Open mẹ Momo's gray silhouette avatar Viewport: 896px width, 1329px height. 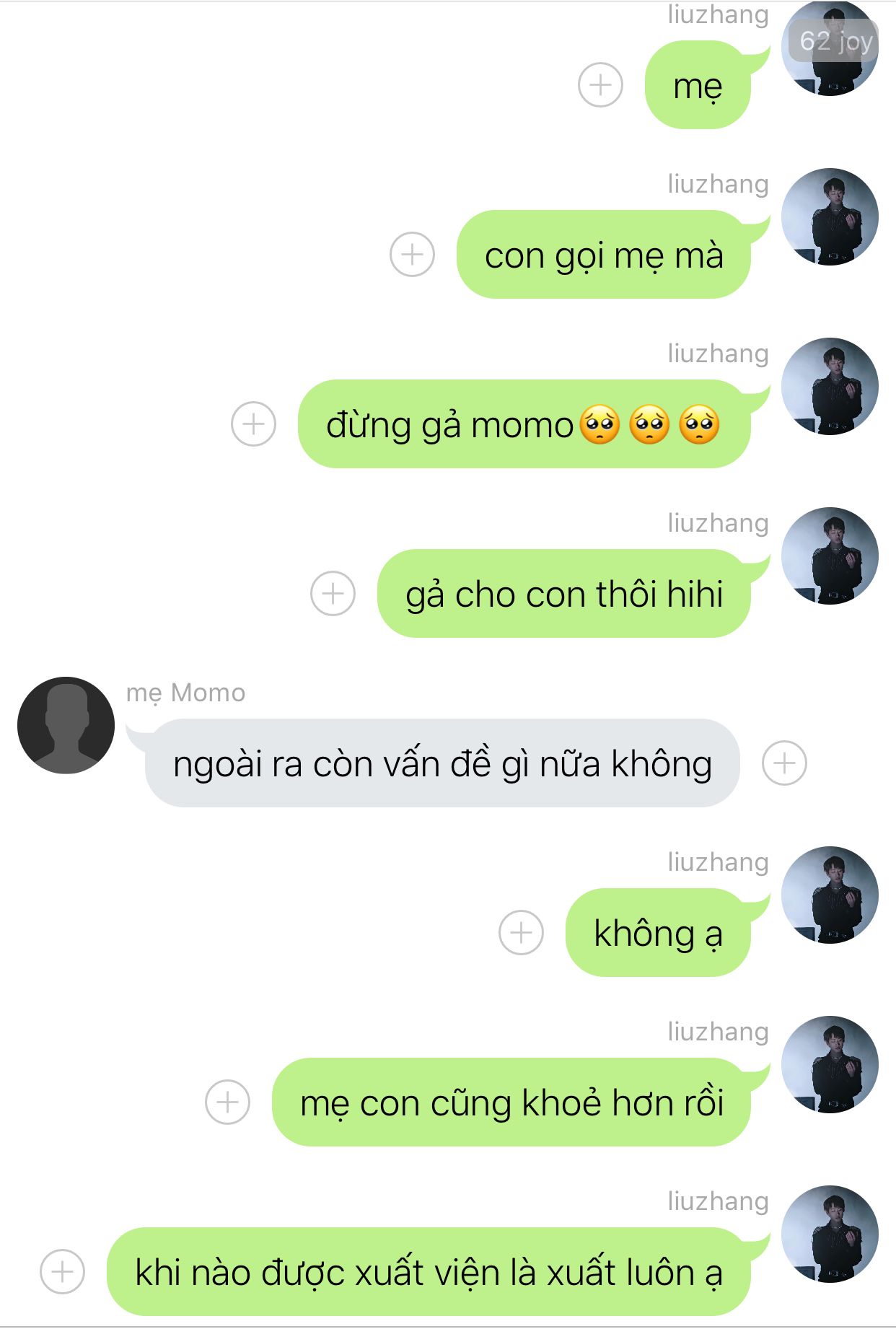pos(66,725)
